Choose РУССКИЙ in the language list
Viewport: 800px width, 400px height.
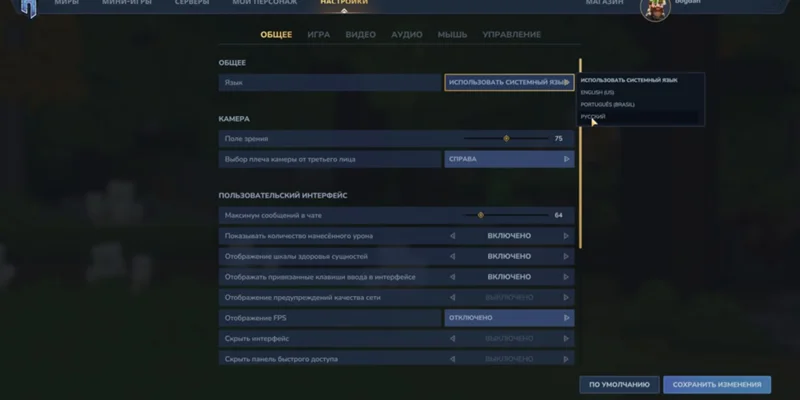tap(593, 117)
